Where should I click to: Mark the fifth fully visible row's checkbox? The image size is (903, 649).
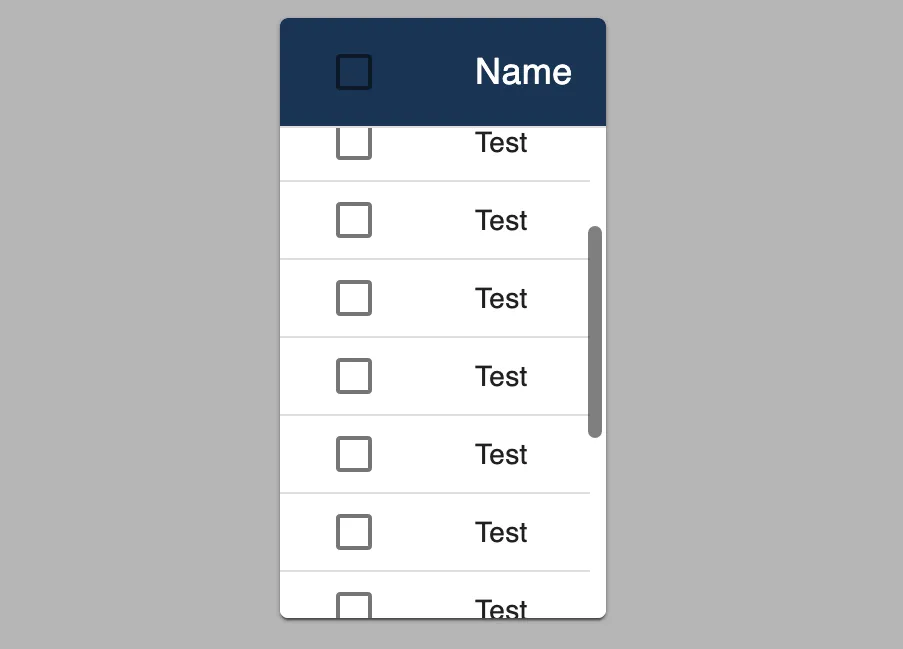[x=354, y=532]
